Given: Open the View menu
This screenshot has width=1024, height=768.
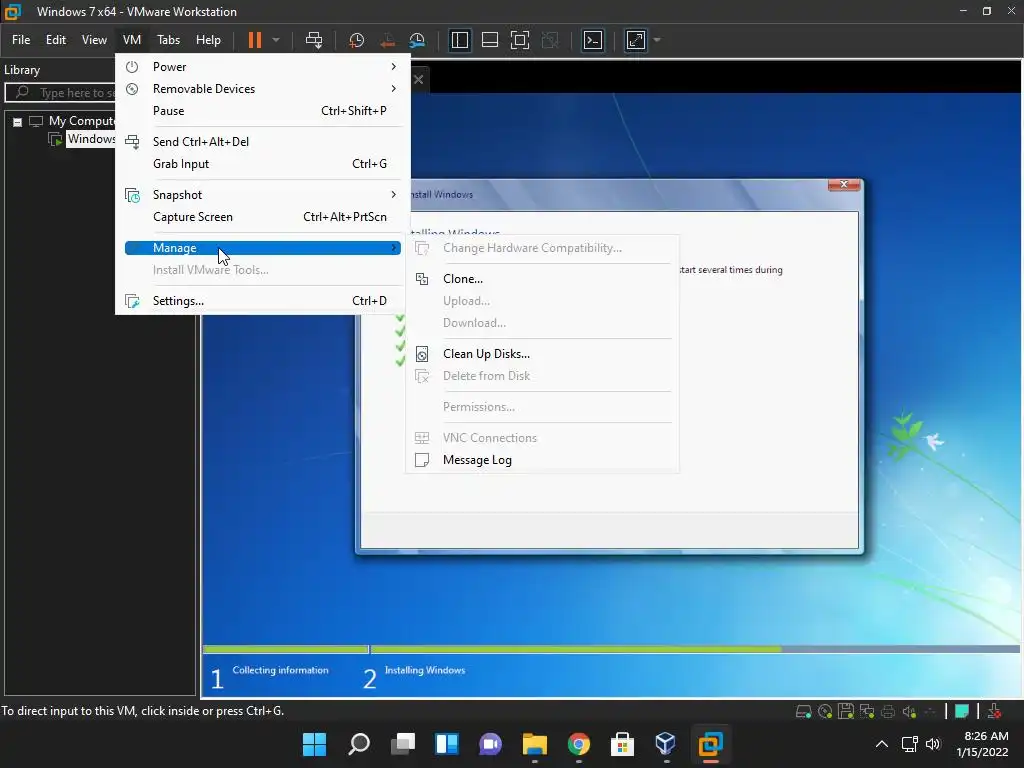Looking at the screenshot, I should [94, 40].
